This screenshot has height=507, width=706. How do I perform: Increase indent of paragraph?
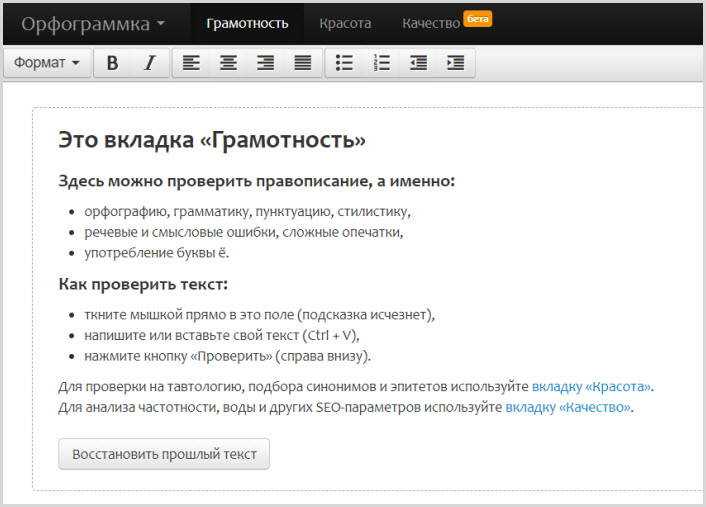pos(456,63)
